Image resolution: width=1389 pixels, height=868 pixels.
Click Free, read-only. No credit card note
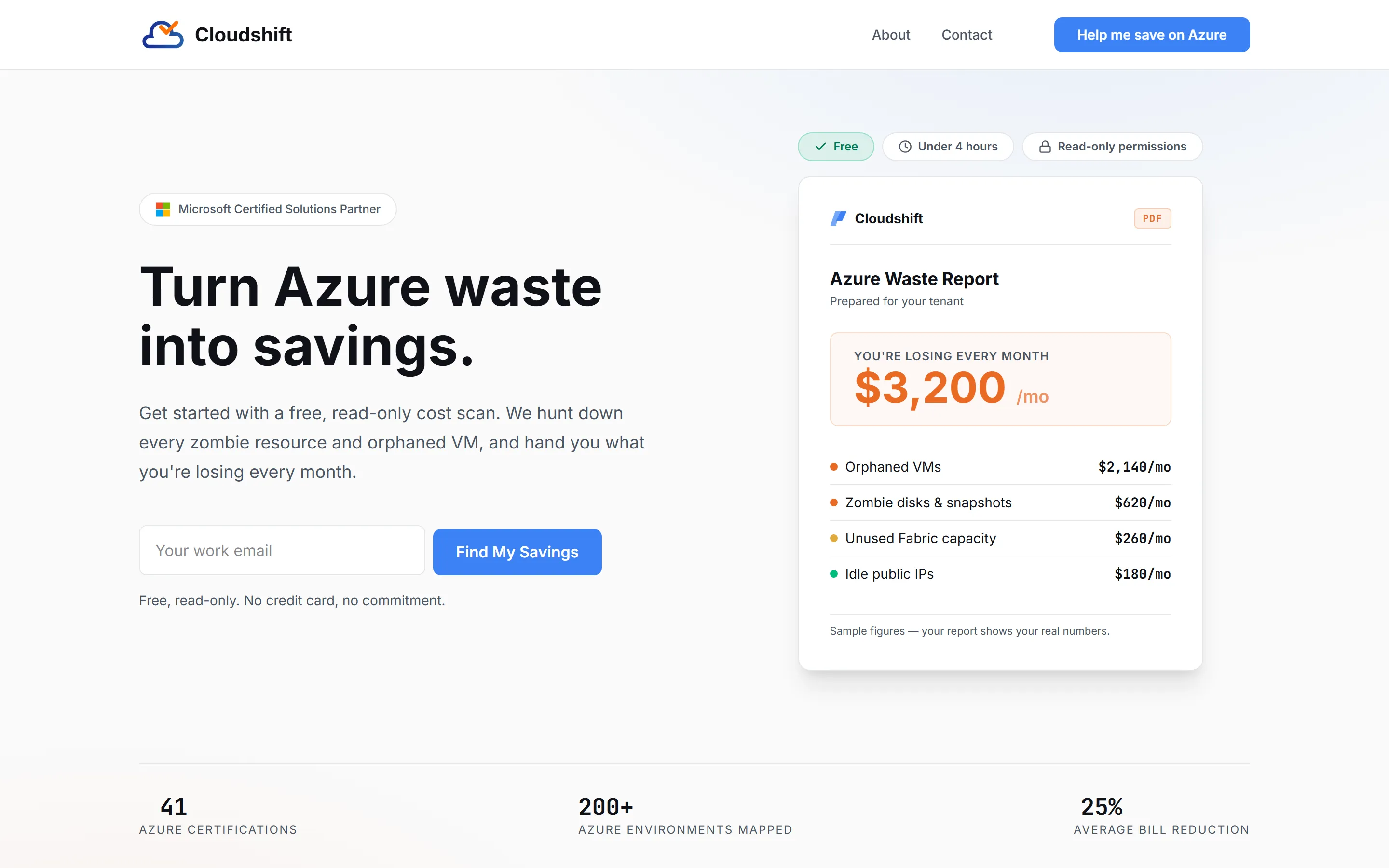[x=292, y=600]
